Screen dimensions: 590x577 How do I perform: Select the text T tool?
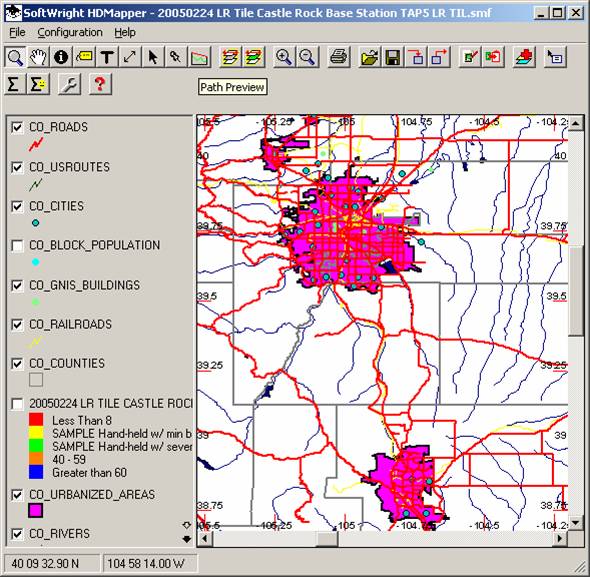(x=107, y=57)
